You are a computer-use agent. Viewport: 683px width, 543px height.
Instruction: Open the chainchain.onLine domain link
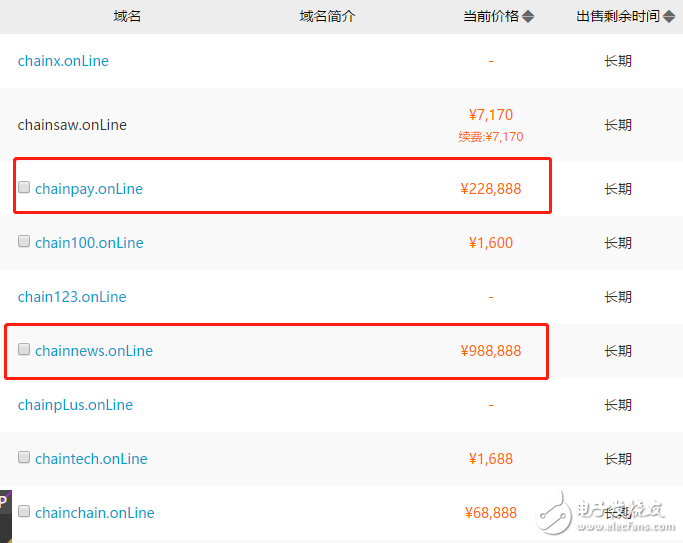click(x=95, y=513)
